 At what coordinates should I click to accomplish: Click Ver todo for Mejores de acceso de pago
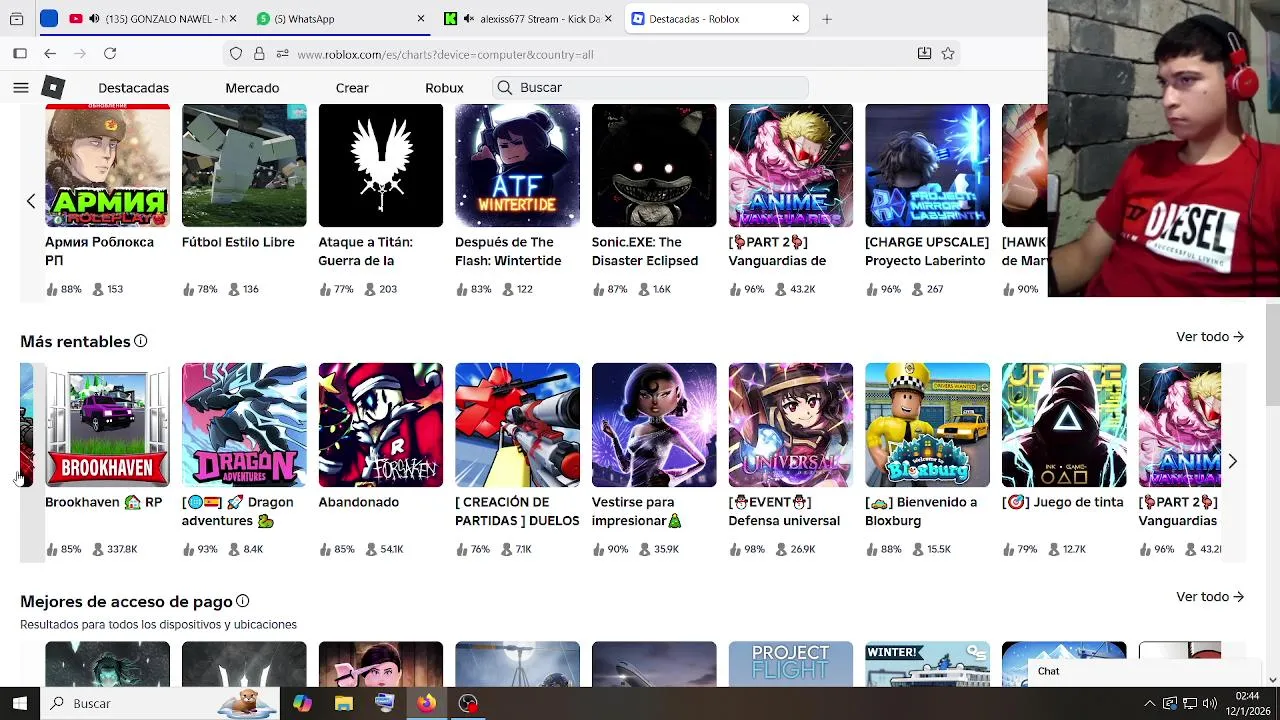coord(1210,597)
